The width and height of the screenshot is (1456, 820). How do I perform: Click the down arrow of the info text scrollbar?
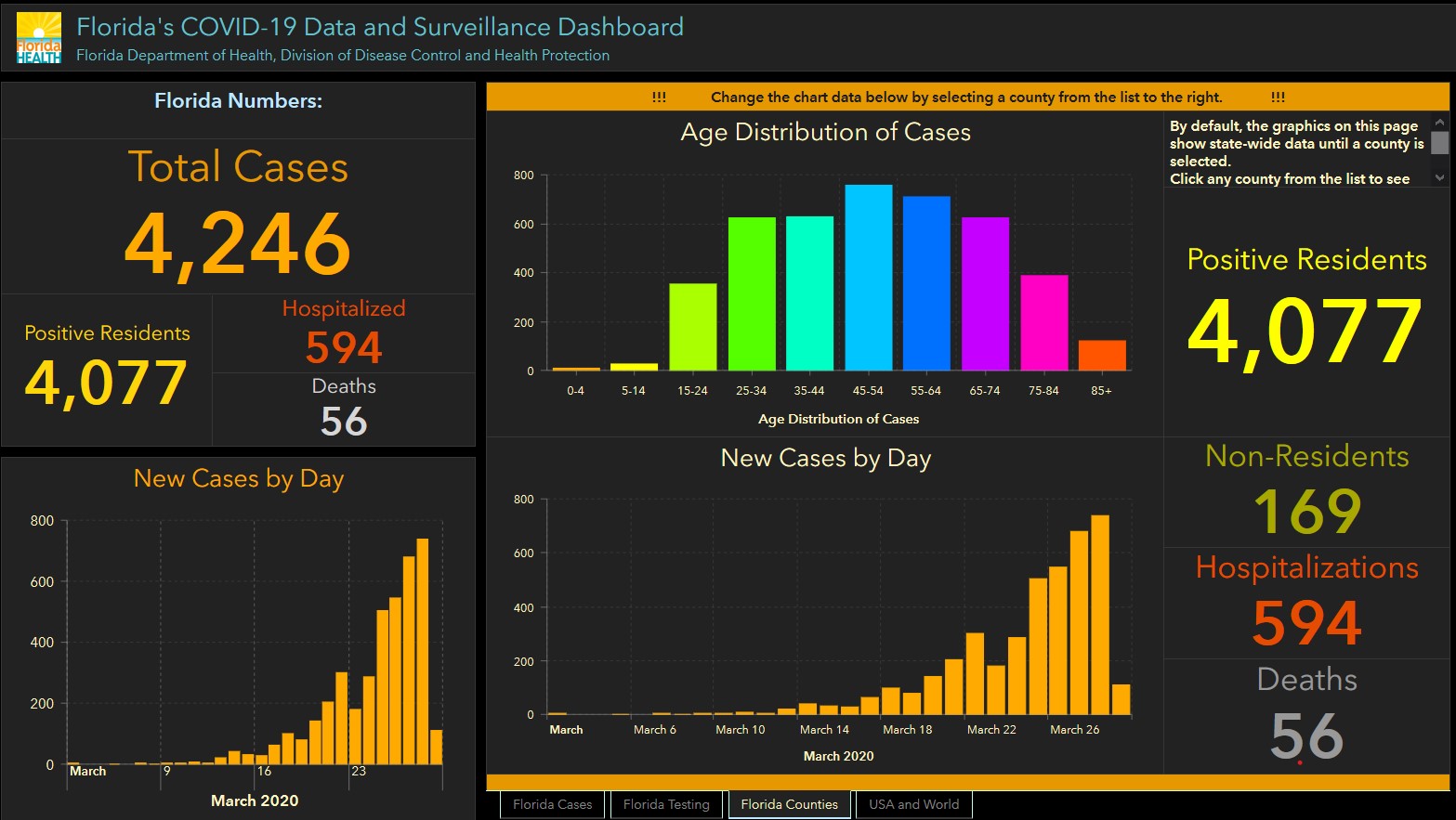1439,177
